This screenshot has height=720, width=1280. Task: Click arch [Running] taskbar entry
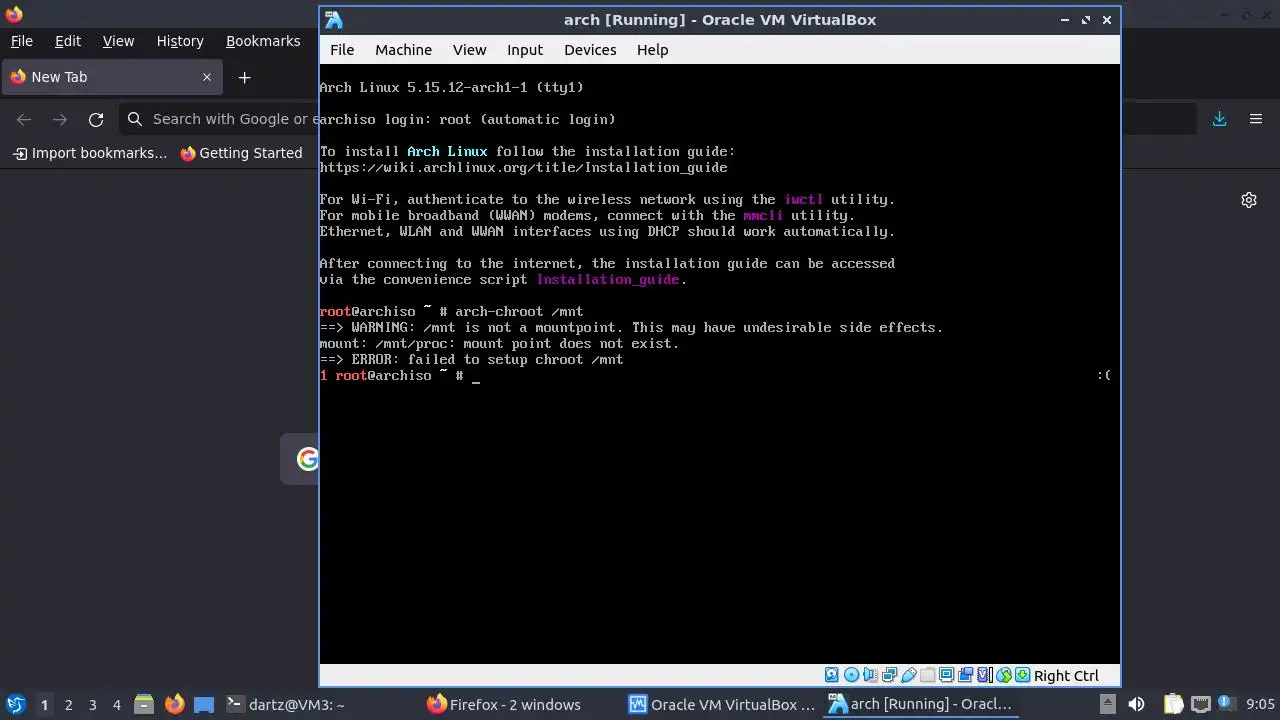pos(922,705)
